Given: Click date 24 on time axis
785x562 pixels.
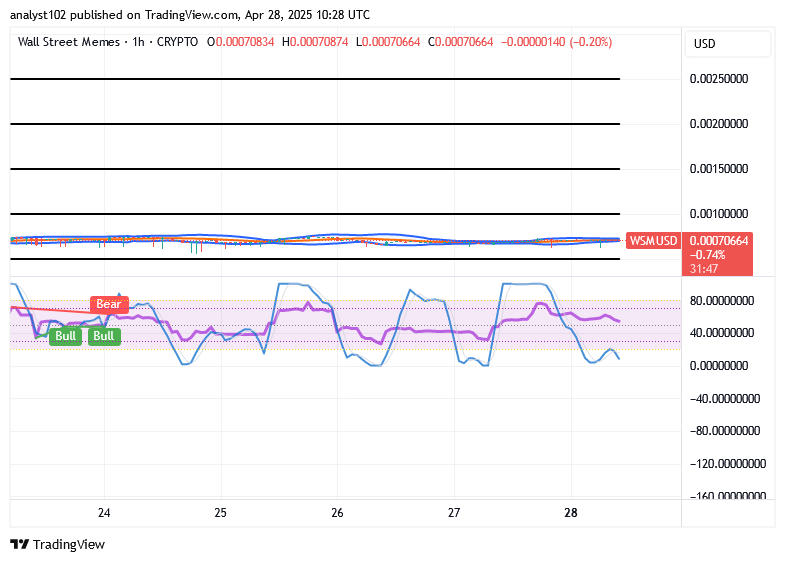Looking at the screenshot, I should 104,513.
